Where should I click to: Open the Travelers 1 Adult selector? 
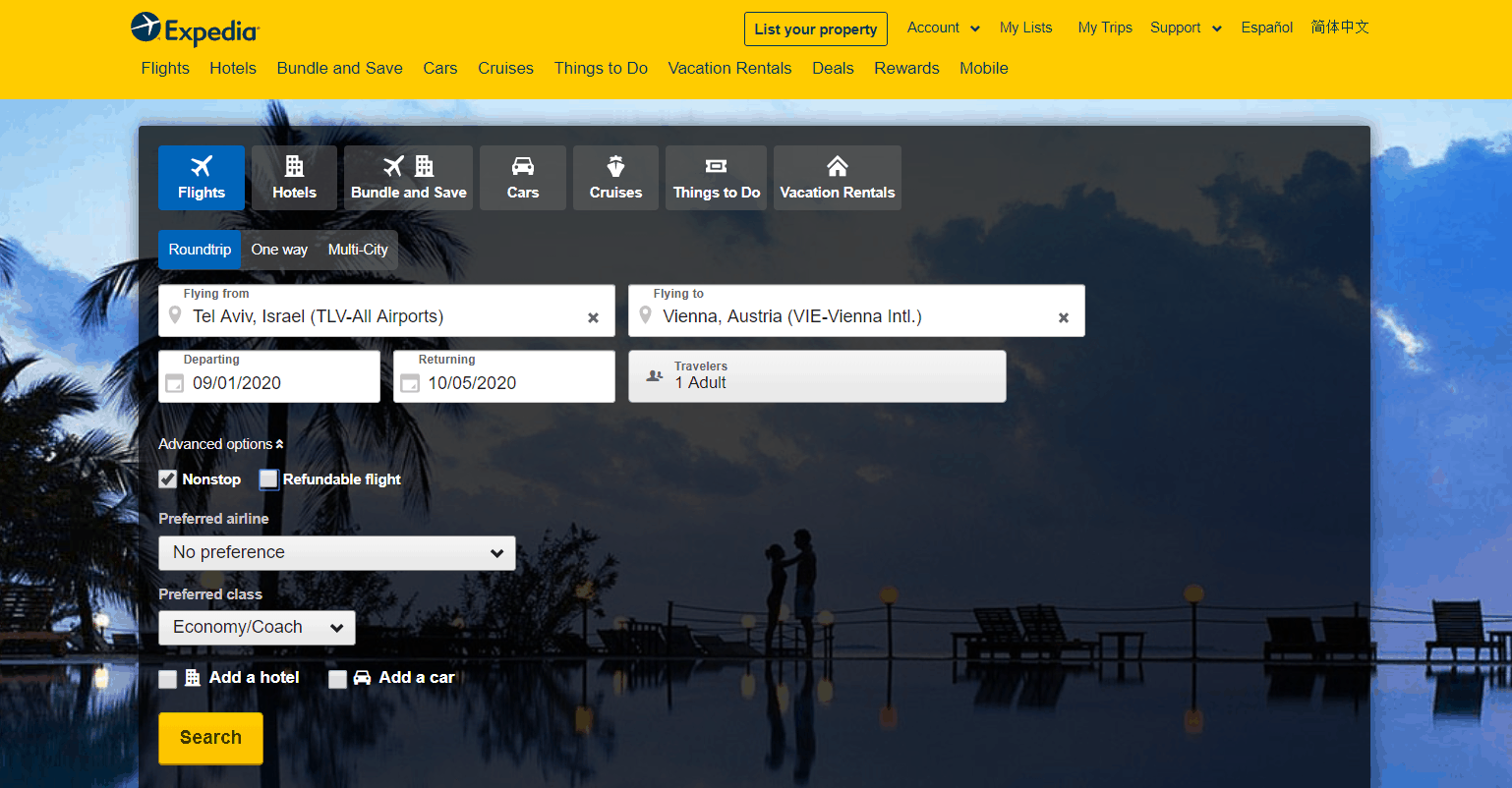tap(817, 376)
